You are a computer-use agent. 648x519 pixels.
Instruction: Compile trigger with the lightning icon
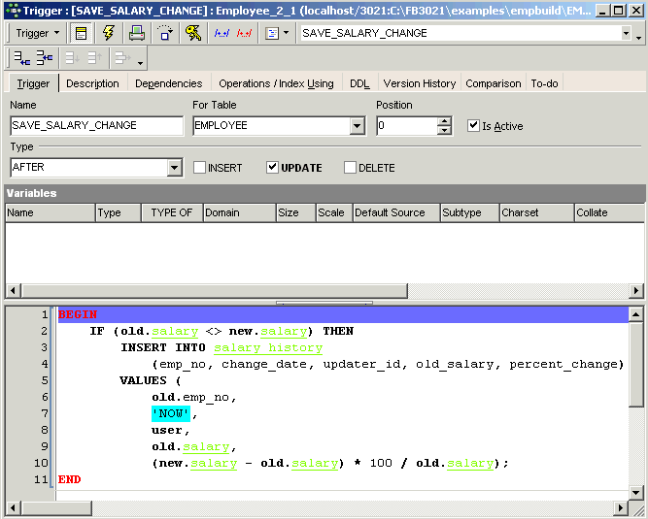tap(109, 33)
